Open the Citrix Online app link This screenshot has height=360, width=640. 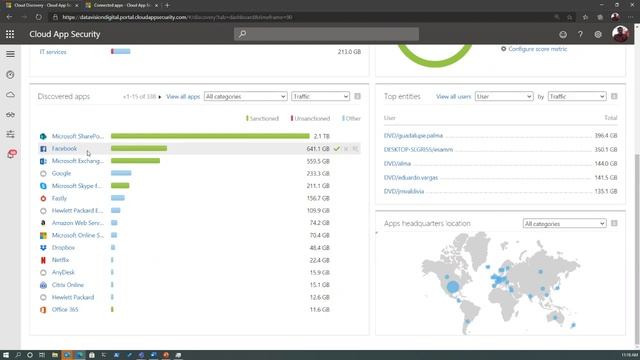tap(68, 285)
